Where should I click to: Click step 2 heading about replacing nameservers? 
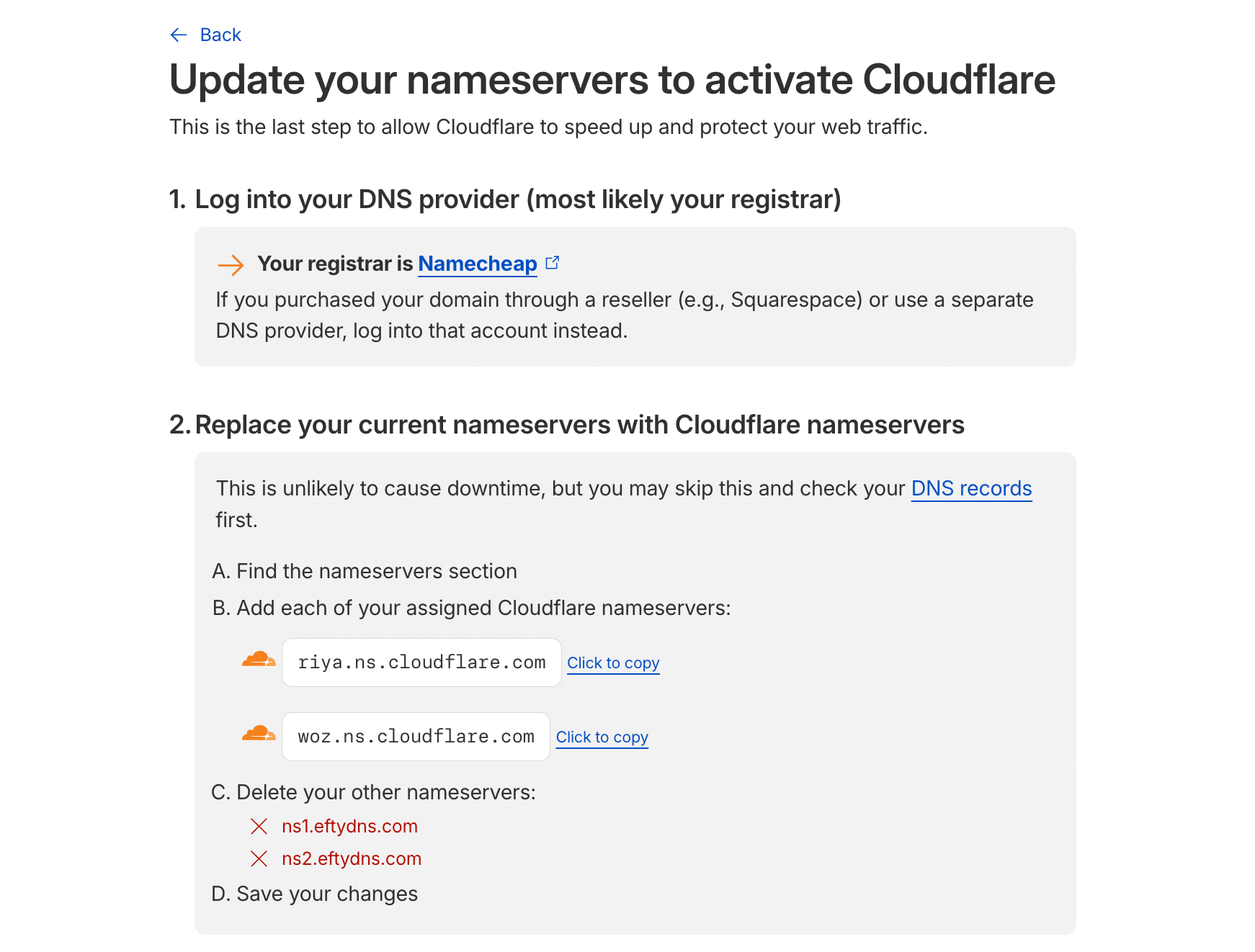tap(568, 425)
